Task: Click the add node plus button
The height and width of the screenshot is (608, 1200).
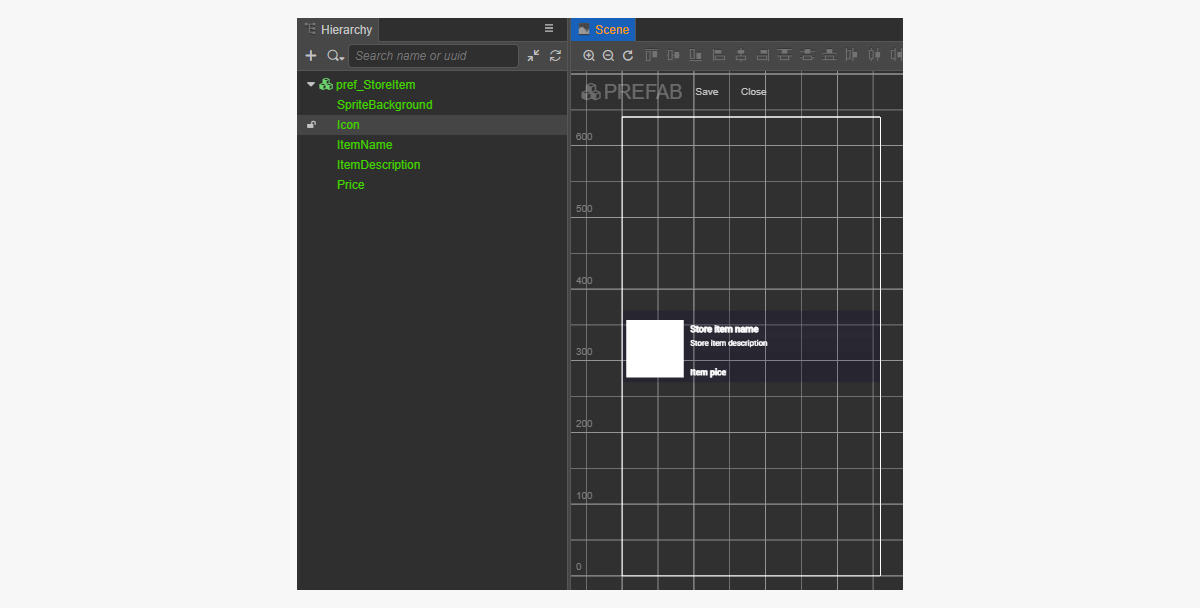Action: [x=311, y=56]
